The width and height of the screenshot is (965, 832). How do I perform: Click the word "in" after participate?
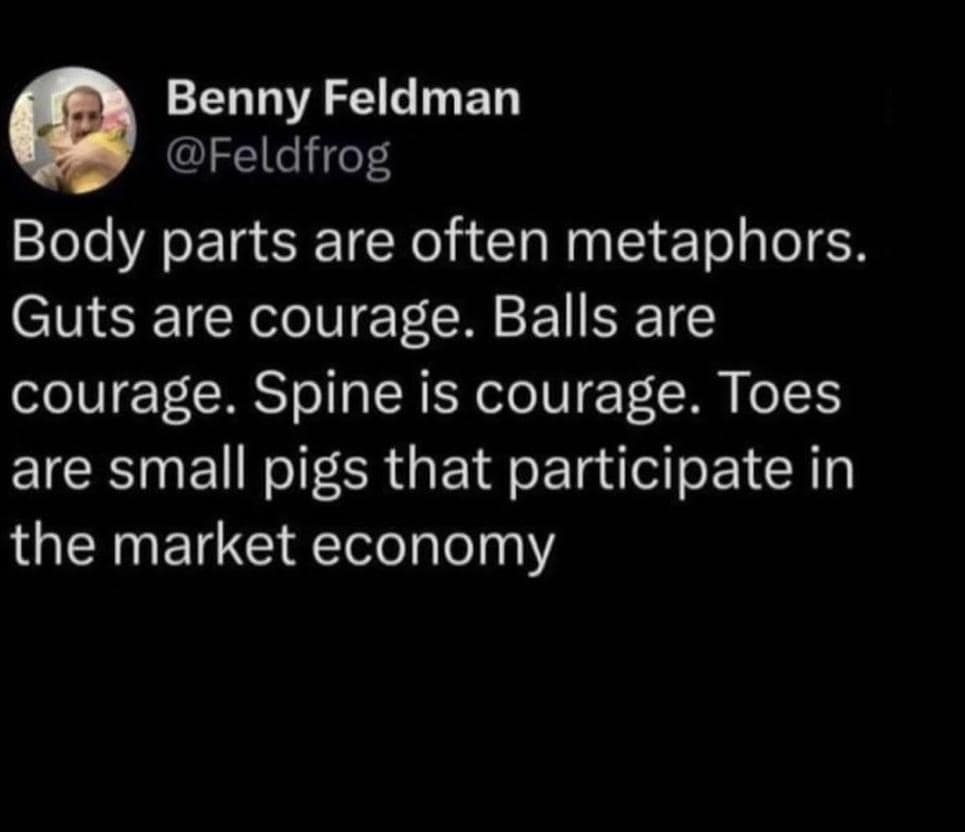pos(833,468)
